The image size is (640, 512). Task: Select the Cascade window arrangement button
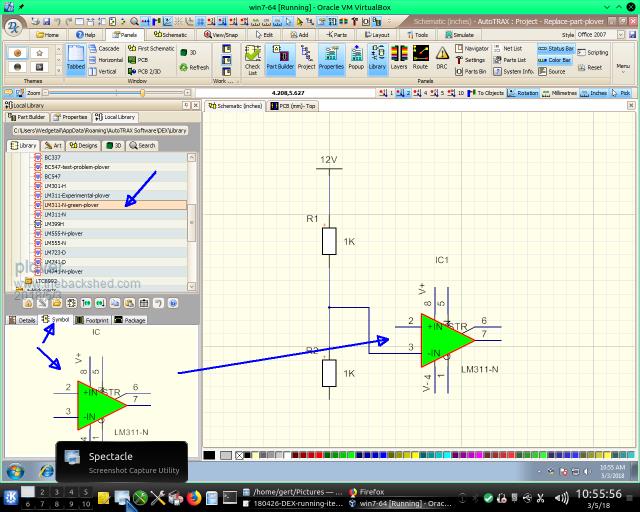coord(104,48)
